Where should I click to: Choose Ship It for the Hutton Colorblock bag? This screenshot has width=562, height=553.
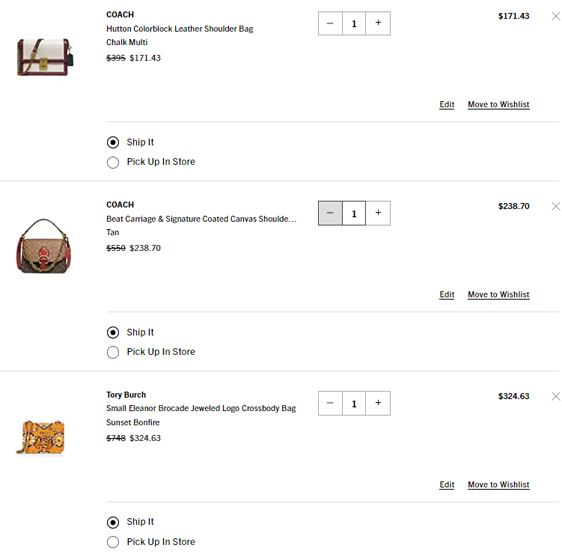tap(113, 142)
